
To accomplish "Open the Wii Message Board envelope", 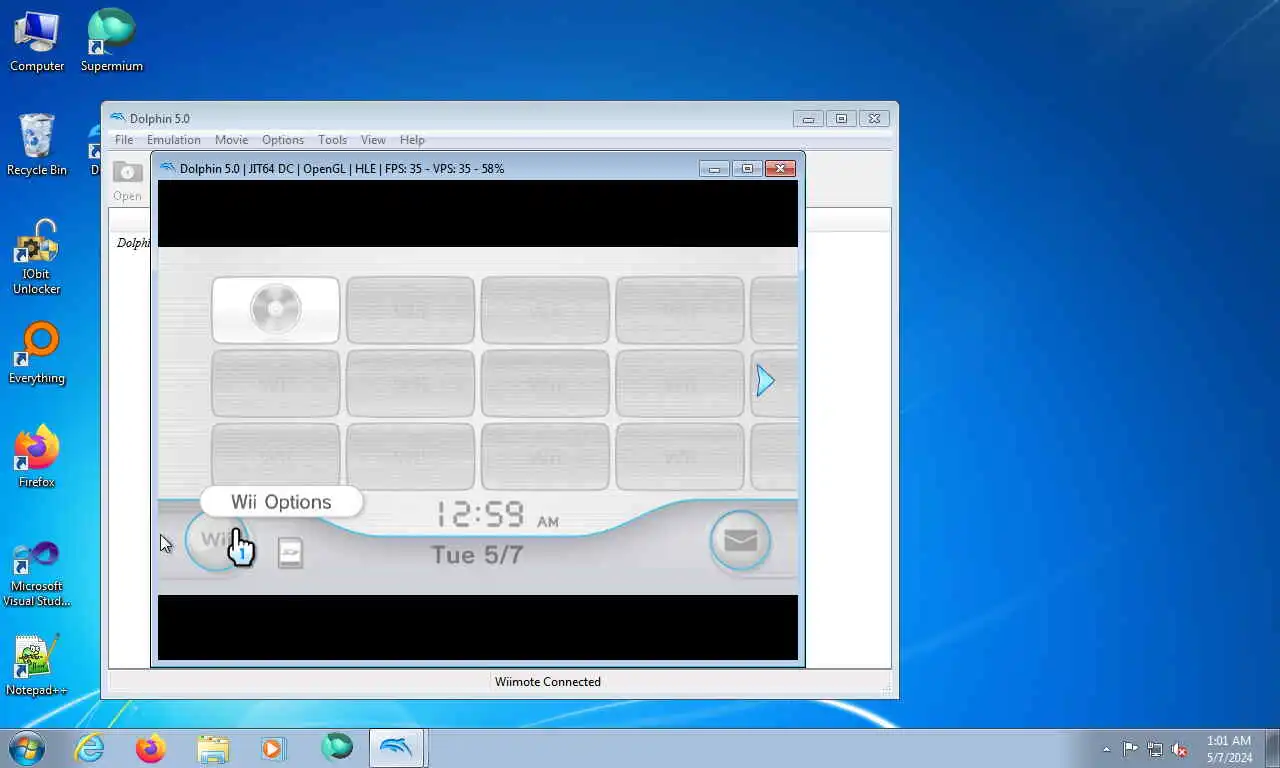I will pyautogui.click(x=740, y=541).
